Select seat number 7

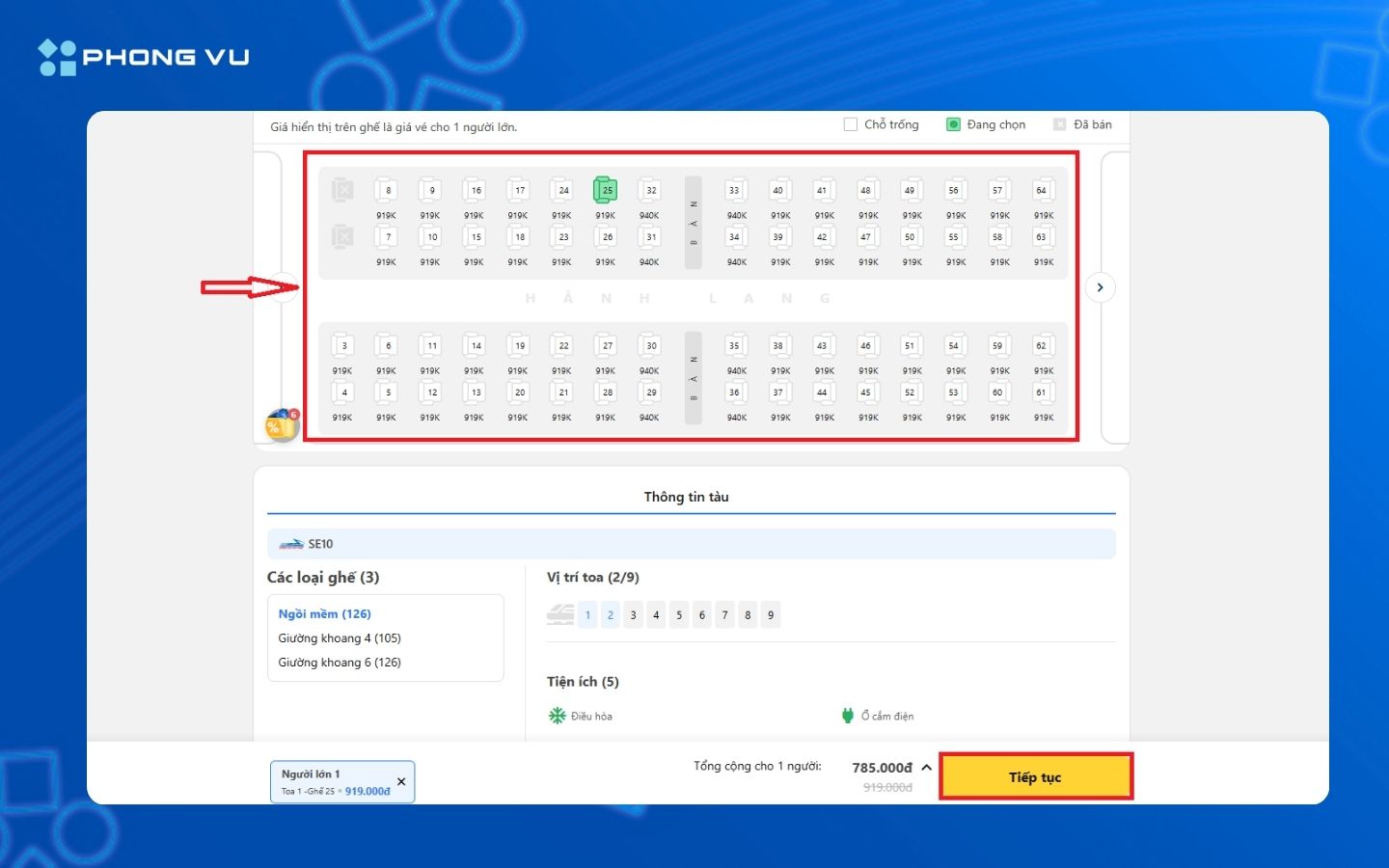[x=387, y=237]
